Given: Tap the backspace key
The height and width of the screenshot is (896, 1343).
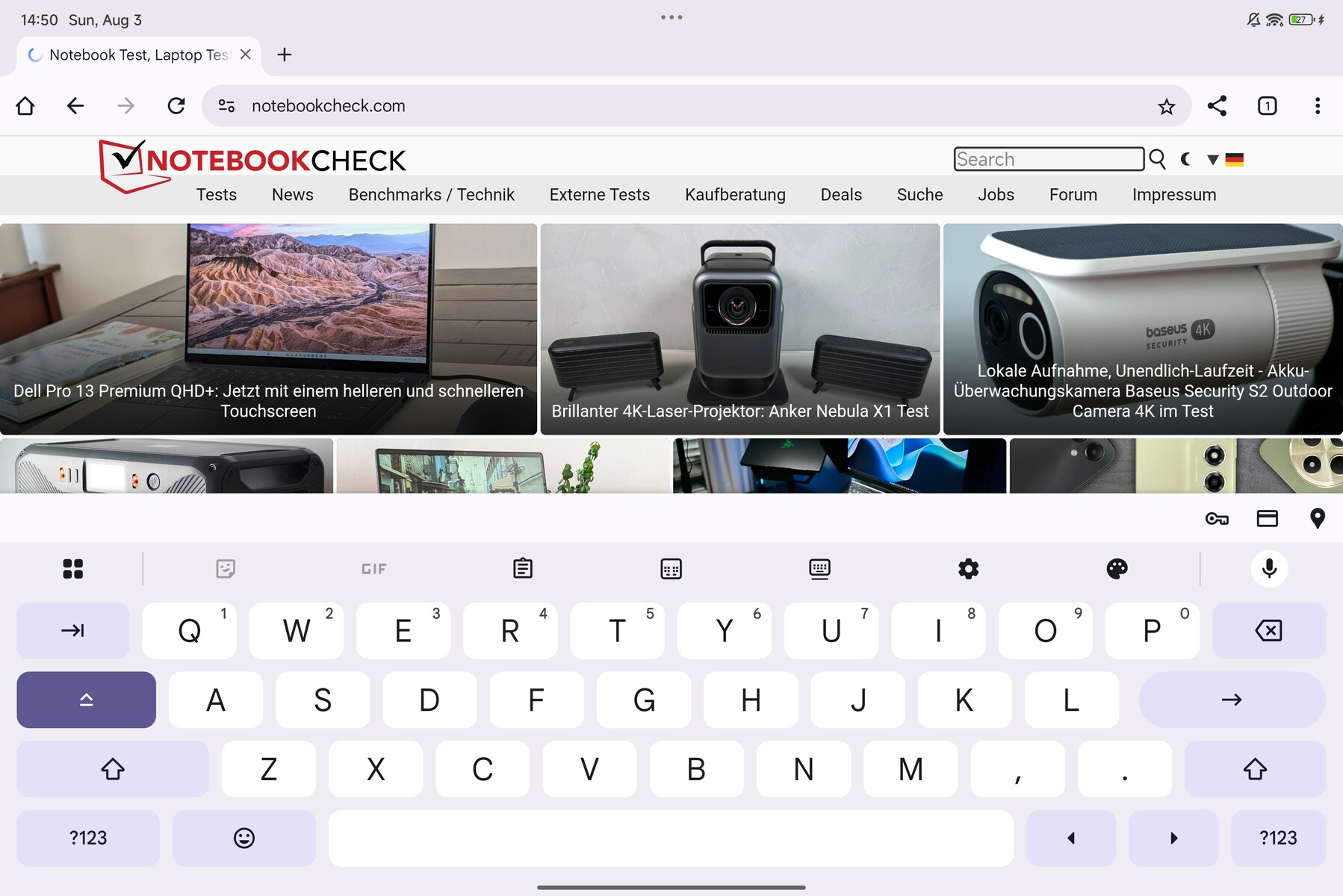Looking at the screenshot, I should tap(1269, 631).
